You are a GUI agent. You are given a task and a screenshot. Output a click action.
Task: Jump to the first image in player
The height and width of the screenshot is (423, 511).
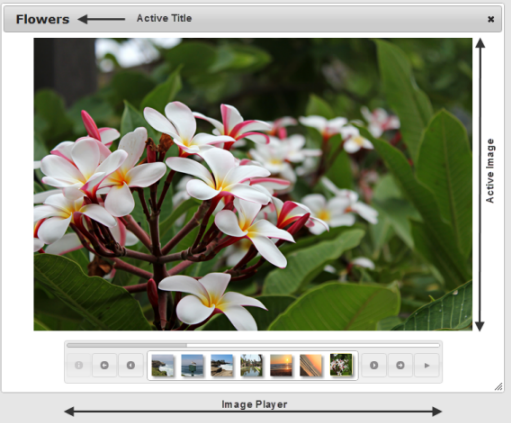104,365
